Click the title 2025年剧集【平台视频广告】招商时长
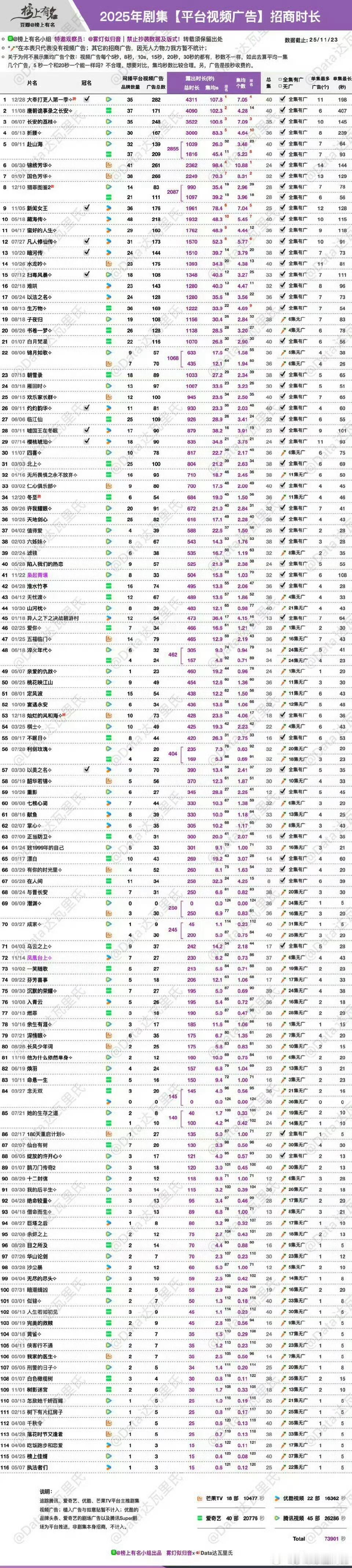This screenshot has height=1568, width=352. pos(210,17)
